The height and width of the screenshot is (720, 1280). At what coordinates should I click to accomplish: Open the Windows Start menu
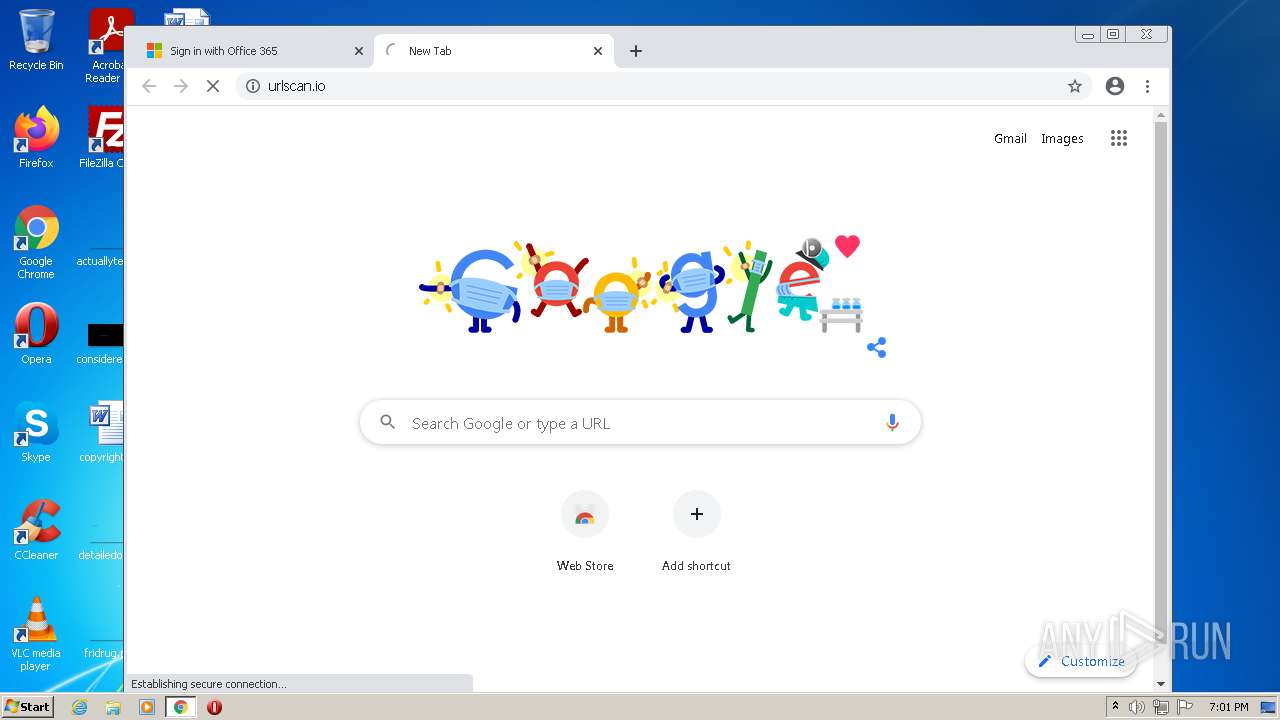pyautogui.click(x=27, y=707)
